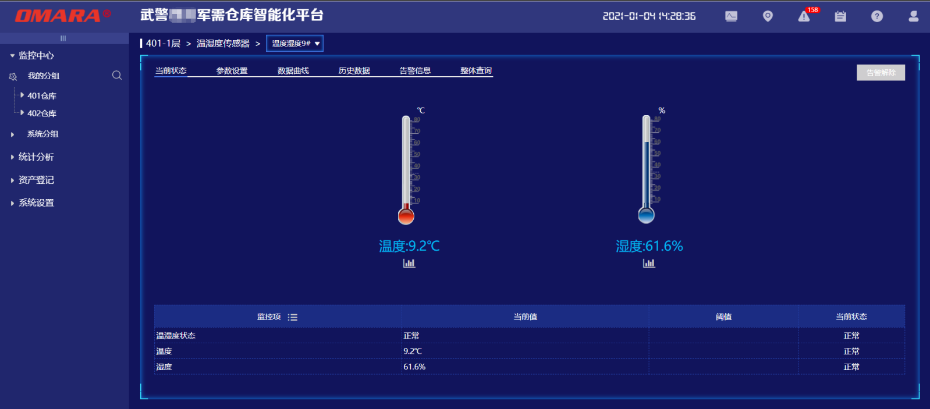Open the user profile icon

click(x=913, y=16)
